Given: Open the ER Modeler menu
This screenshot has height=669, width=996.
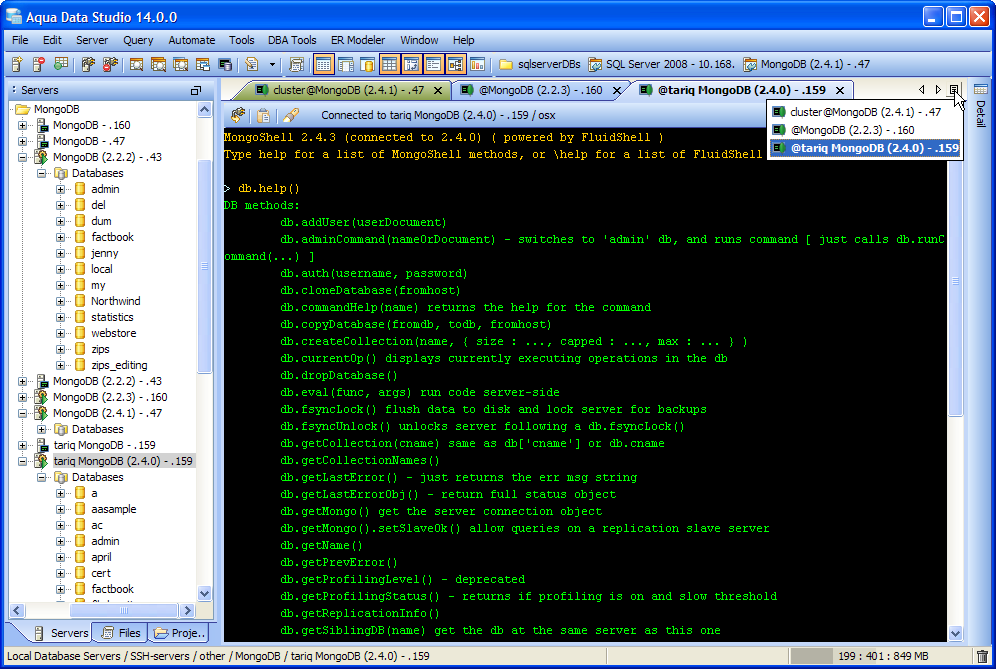Looking at the screenshot, I should (358, 40).
